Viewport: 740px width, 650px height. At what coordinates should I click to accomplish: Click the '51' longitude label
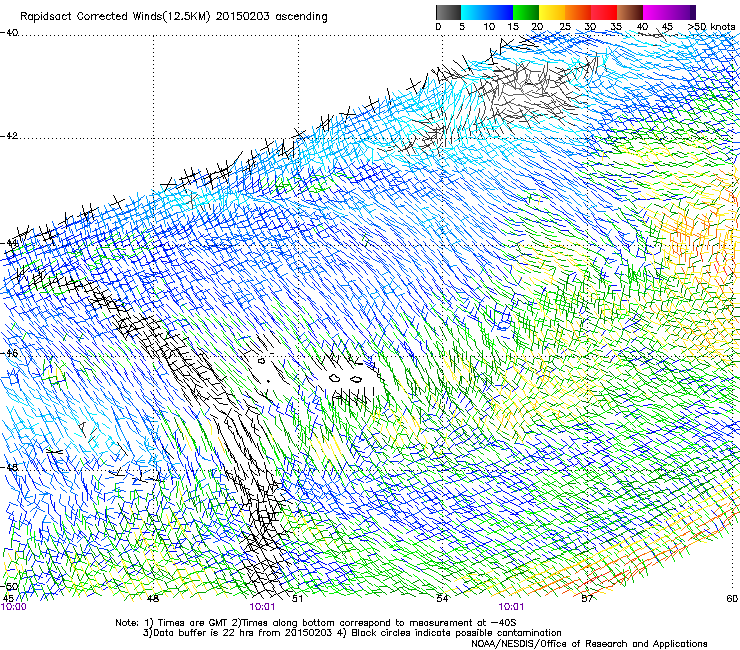tap(297, 599)
